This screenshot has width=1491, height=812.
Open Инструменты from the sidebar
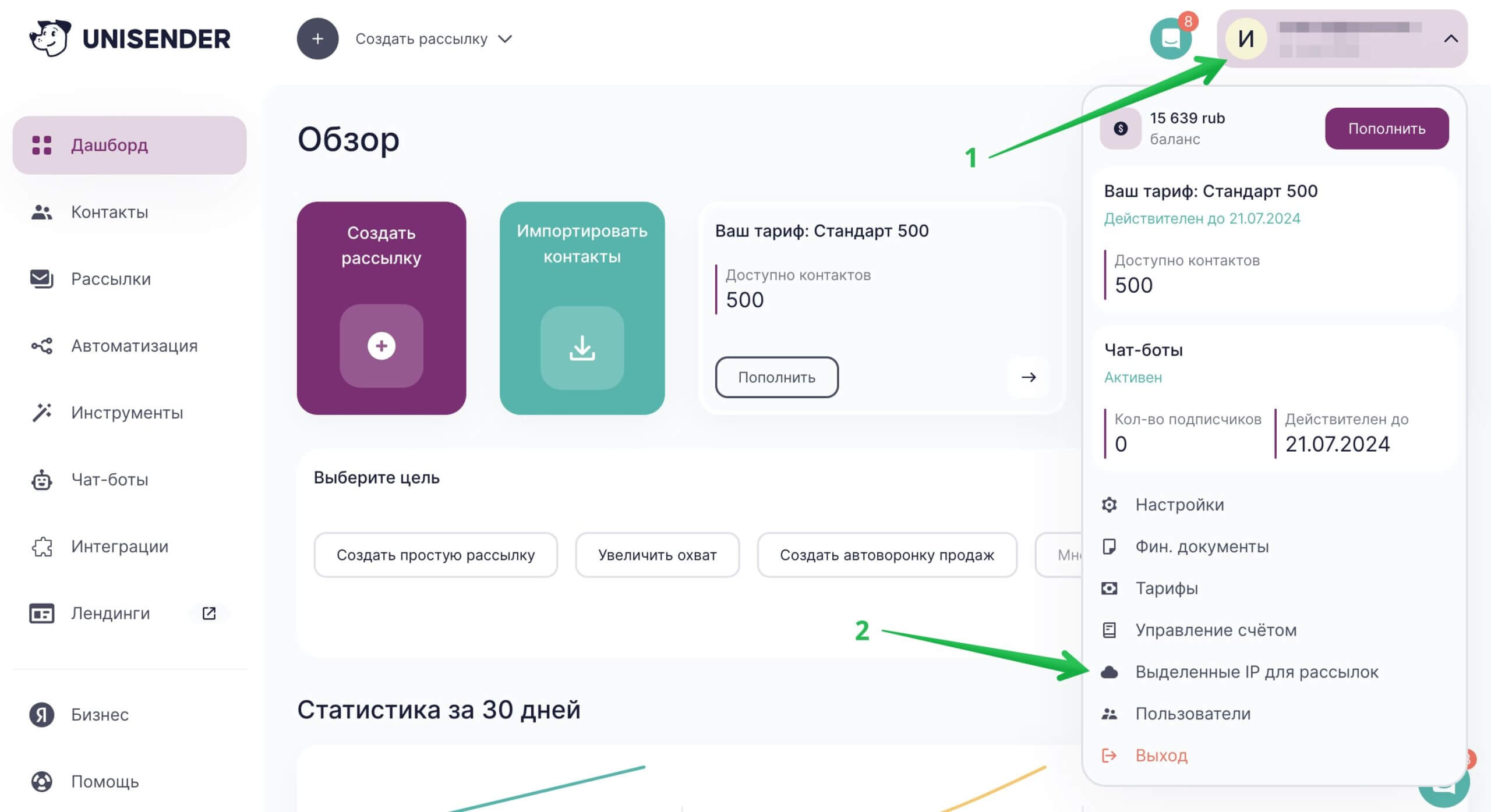tap(126, 412)
